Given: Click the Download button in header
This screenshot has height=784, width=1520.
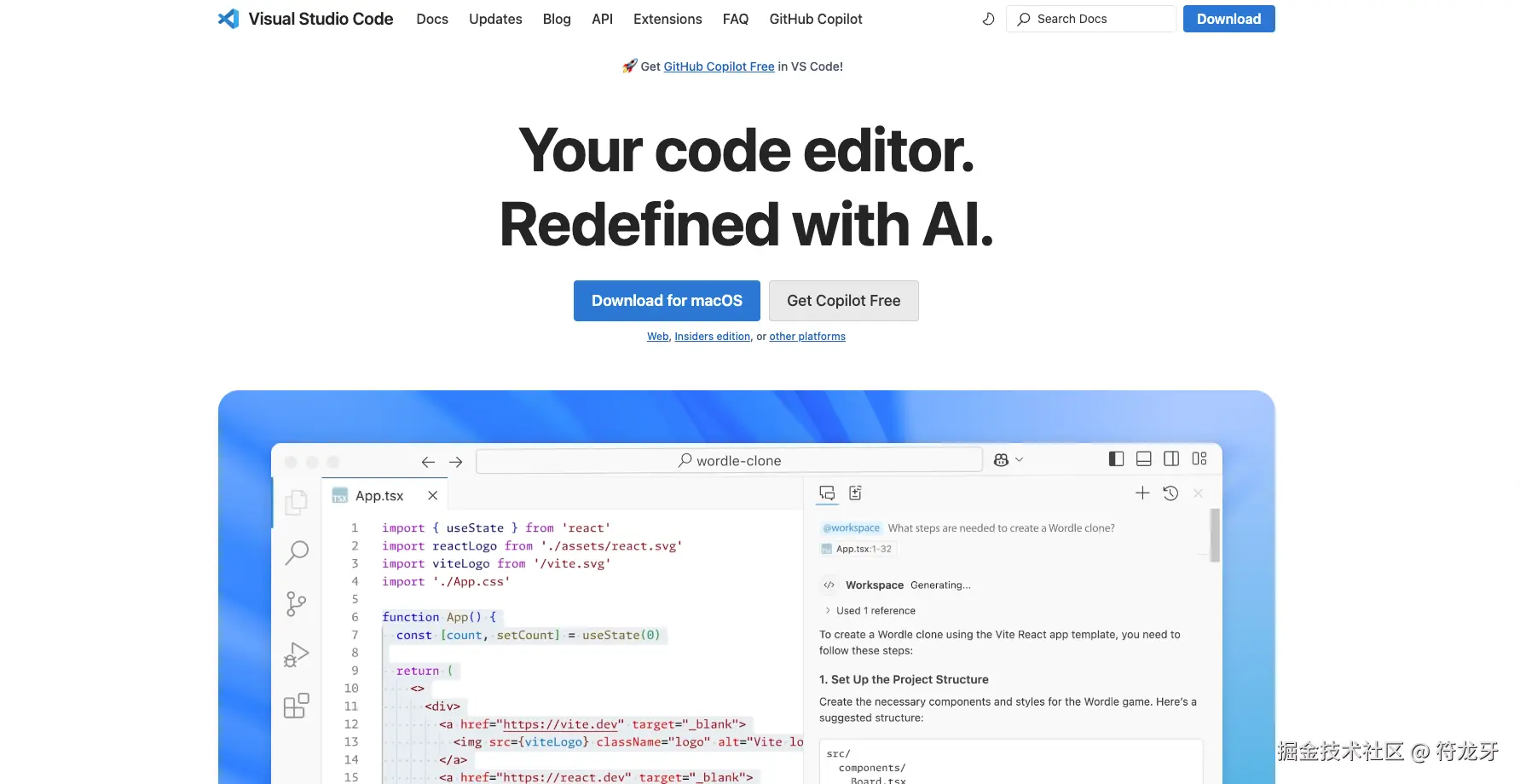Looking at the screenshot, I should 1228,19.
